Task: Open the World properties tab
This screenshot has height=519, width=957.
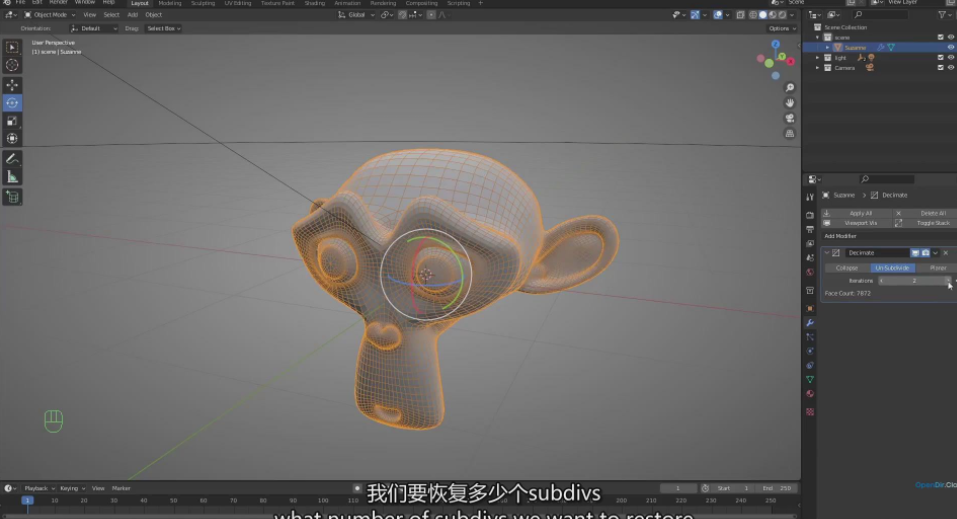Action: 810,272
